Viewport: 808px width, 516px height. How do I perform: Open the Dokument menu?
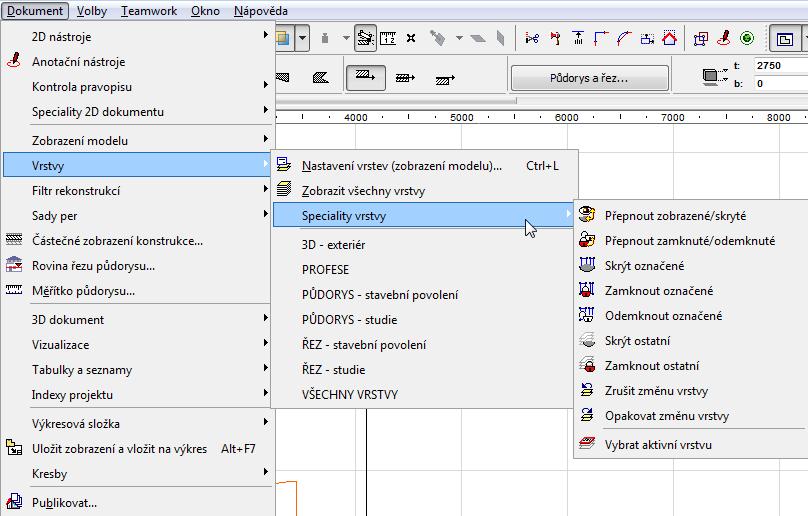(35, 10)
